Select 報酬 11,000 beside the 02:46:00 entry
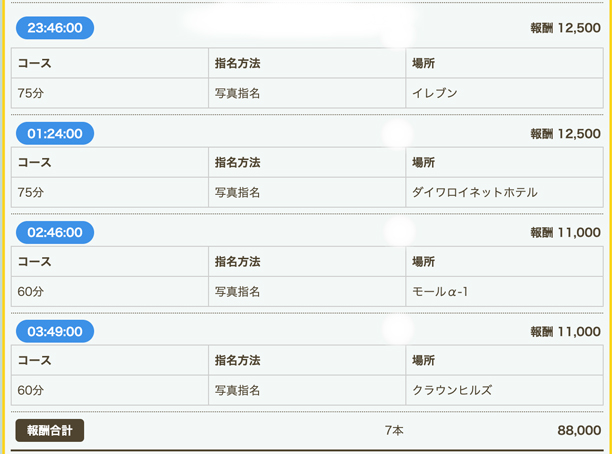The height and width of the screenshot is (454, 612). coord(565,232)
